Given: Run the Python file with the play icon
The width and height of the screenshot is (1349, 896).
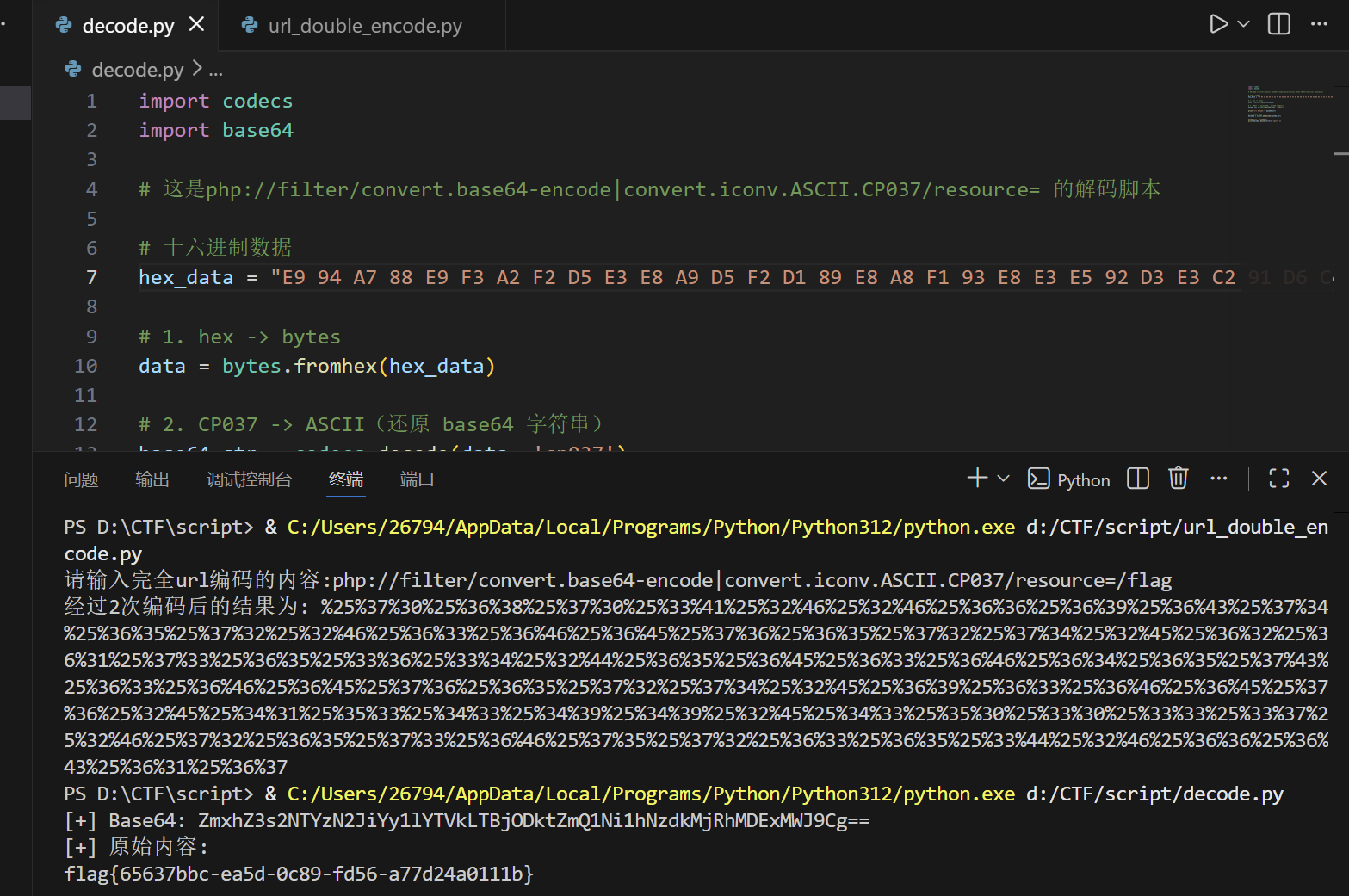Looking at the screenshot, I should (x=1217, y=24).
